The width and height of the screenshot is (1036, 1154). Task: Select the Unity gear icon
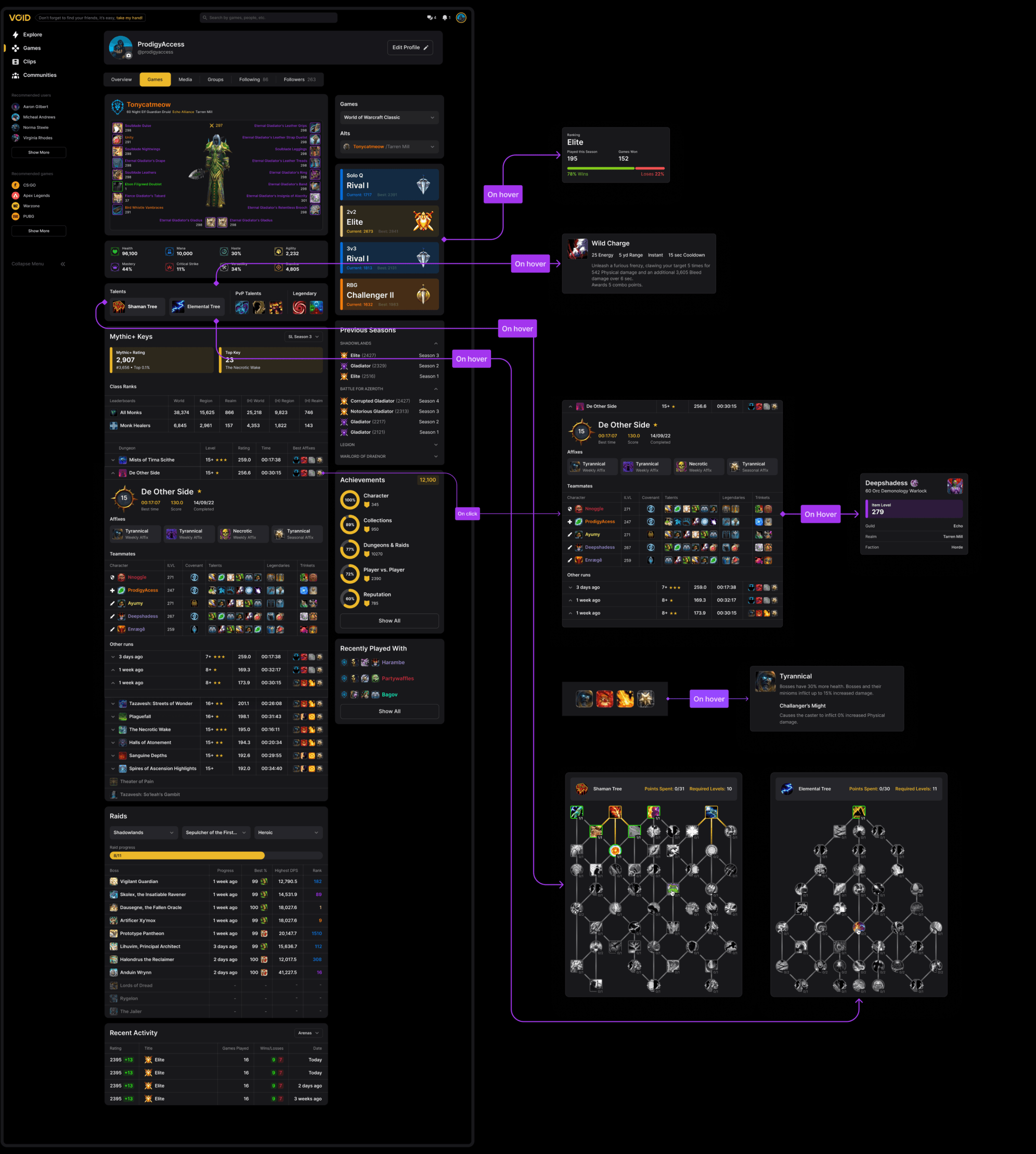[x=117, y=139]
